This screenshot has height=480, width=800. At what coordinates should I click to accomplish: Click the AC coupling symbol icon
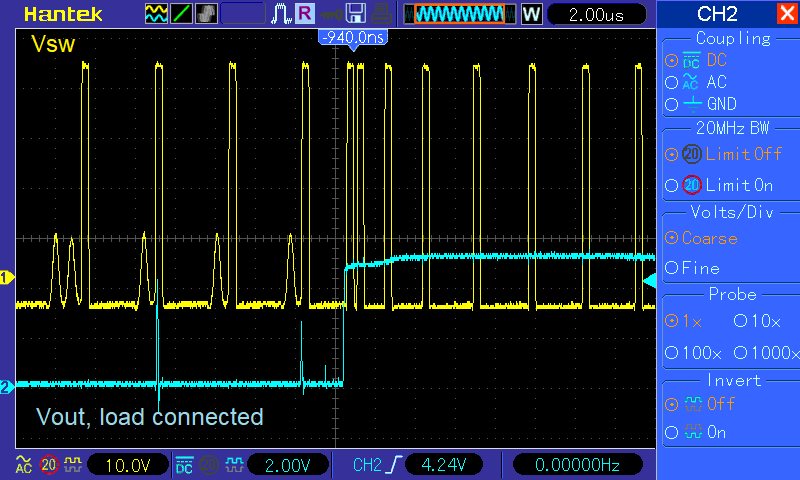point(691,82)
